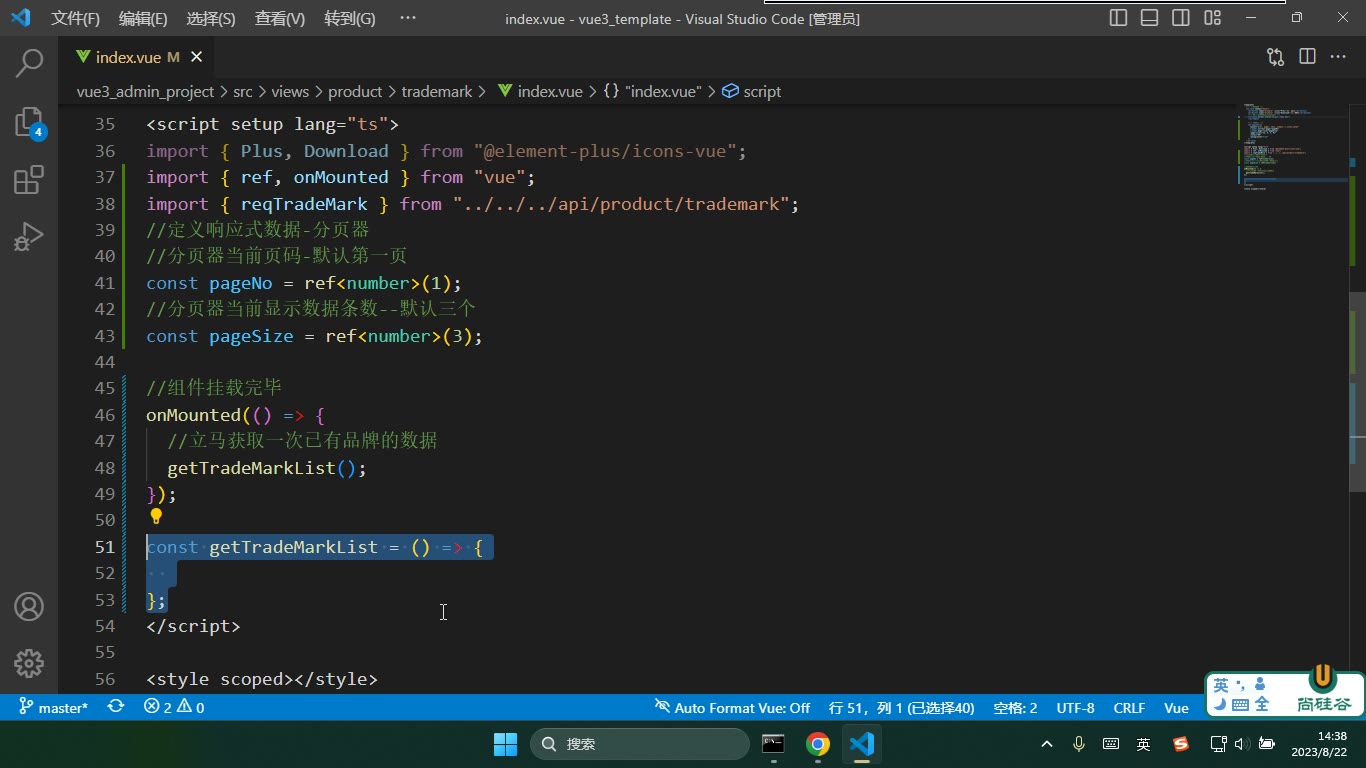Open the terminal app on taskbar
1366x768 pixels.
tap(773, 744)
